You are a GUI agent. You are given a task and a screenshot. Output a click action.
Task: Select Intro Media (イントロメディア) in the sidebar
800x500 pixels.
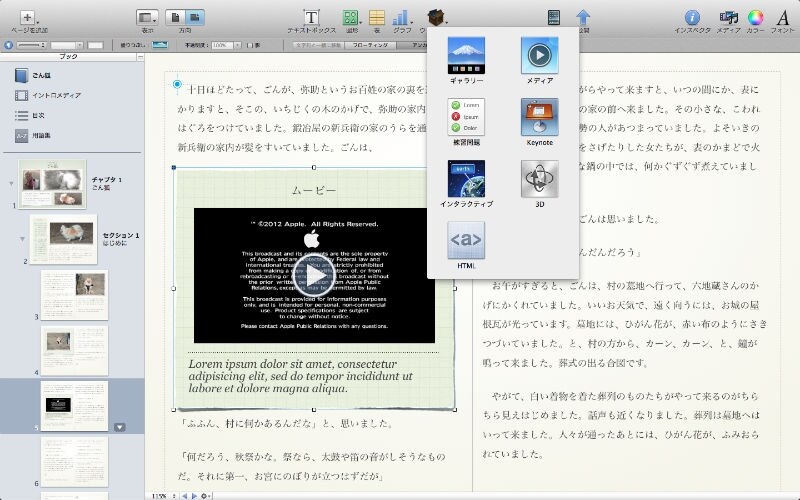click(48, 95)
